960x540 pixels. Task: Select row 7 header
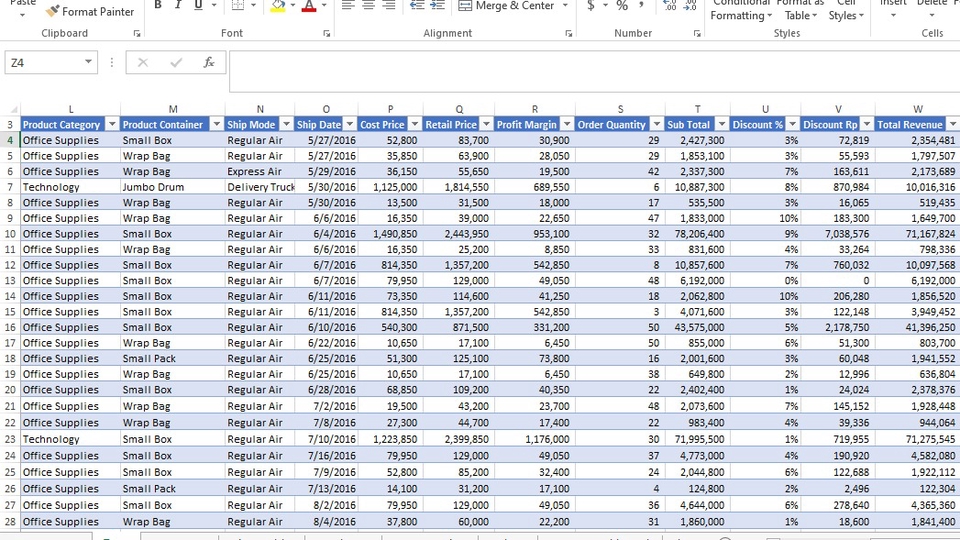tap(10, 187)
